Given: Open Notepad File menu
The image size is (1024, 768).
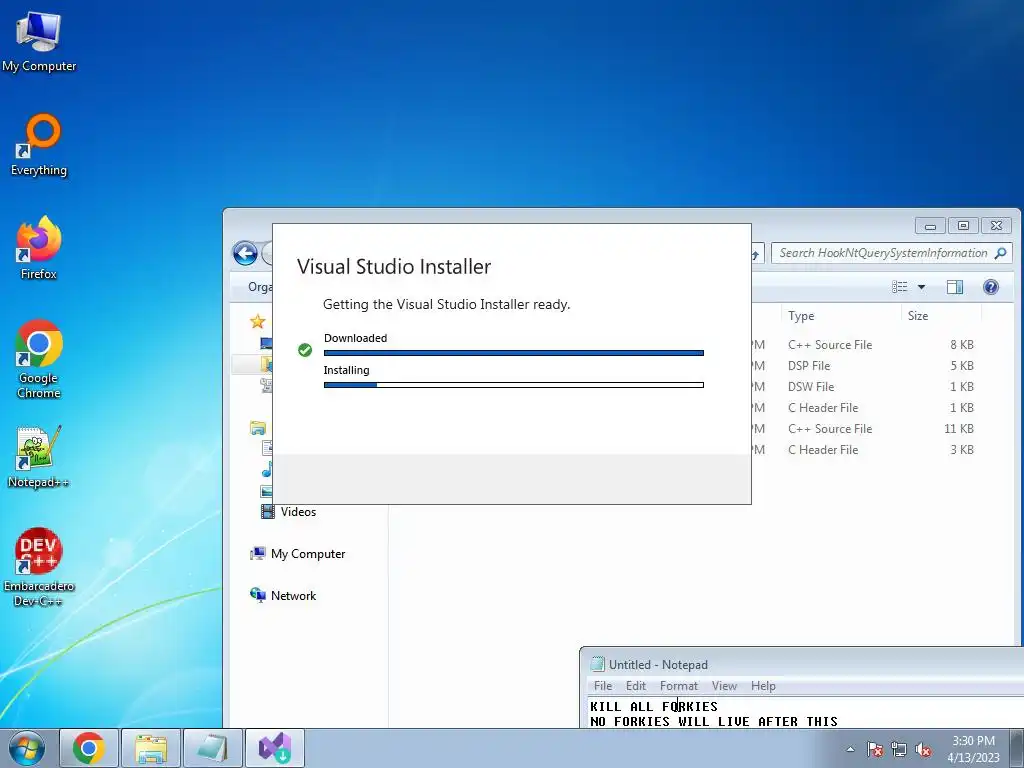Looking at the screenshot, I should pyautogui.click(x=603, y=686).
